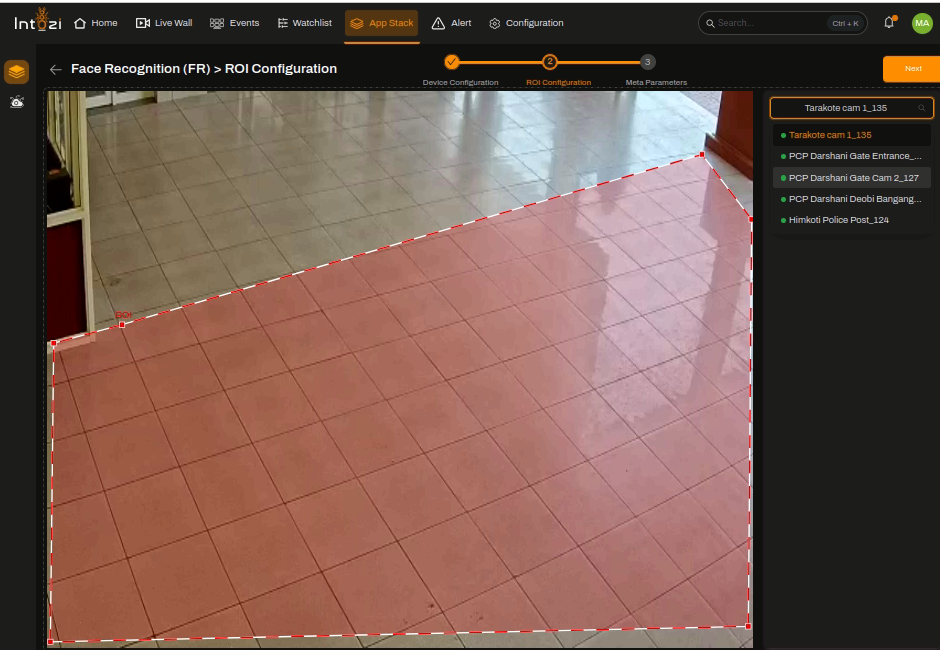The width and height of the screenshot is (940, 650).
Task: Open the Home menu
Action: click(x=96, y=23)
